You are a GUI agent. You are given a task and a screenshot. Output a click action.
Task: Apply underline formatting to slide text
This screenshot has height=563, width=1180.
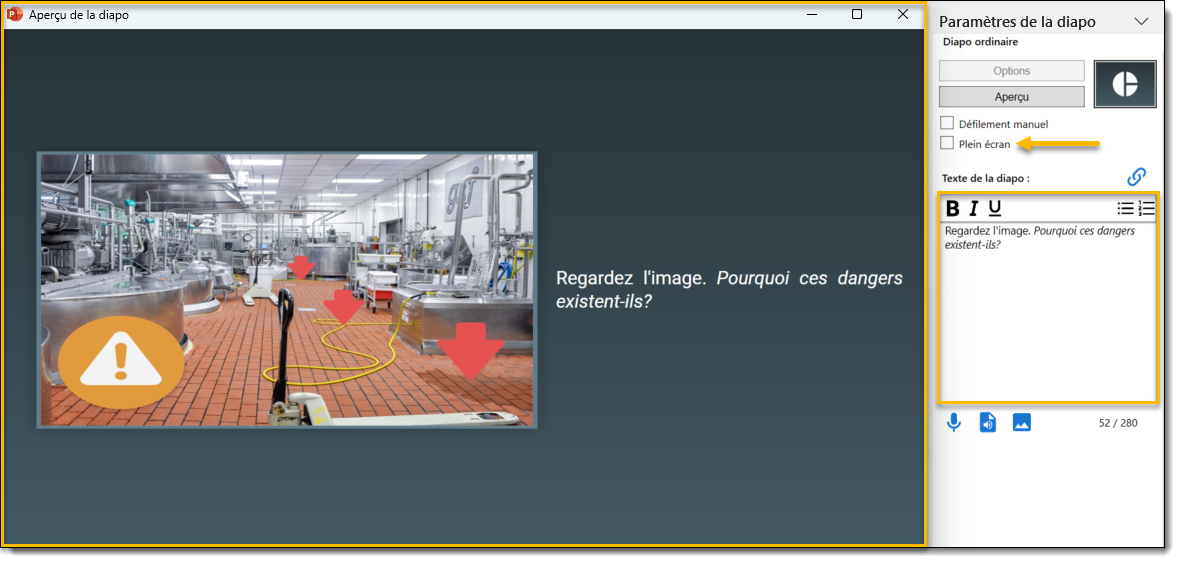coord(994,208)
